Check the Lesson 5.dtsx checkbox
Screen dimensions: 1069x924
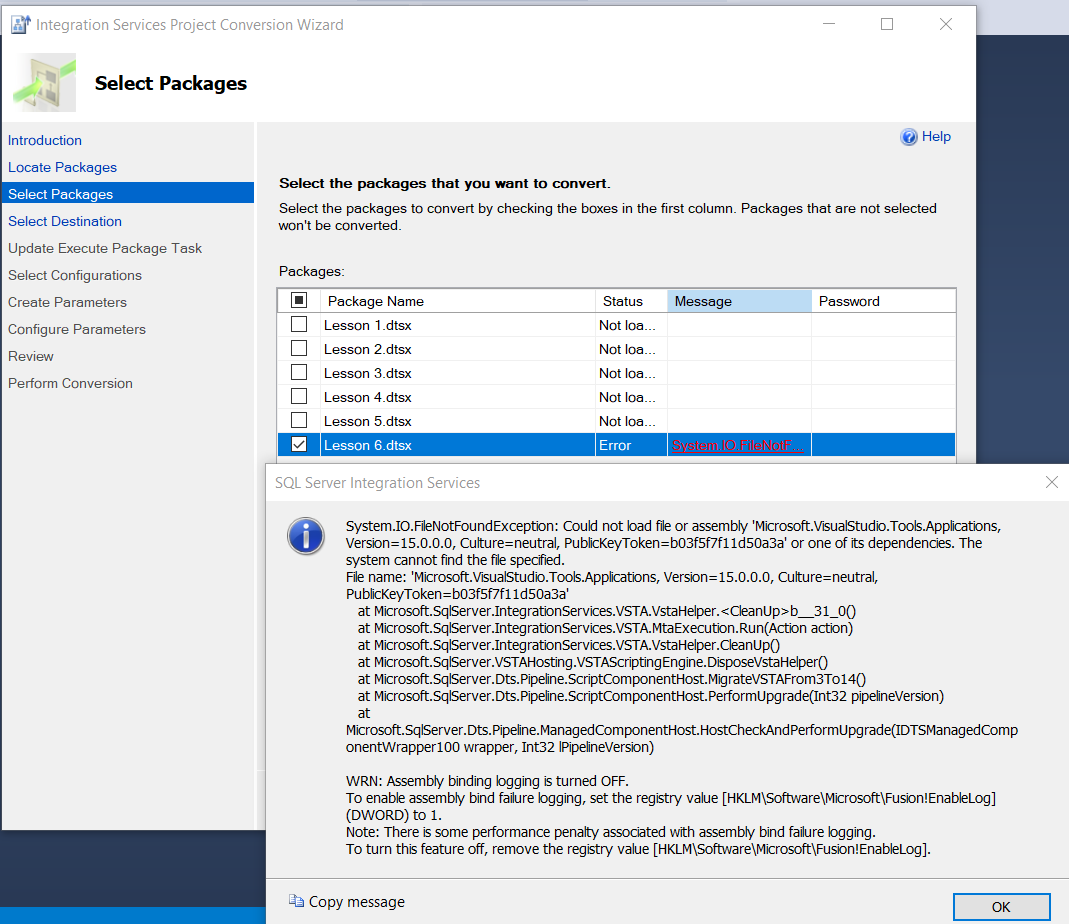(299, 420)
